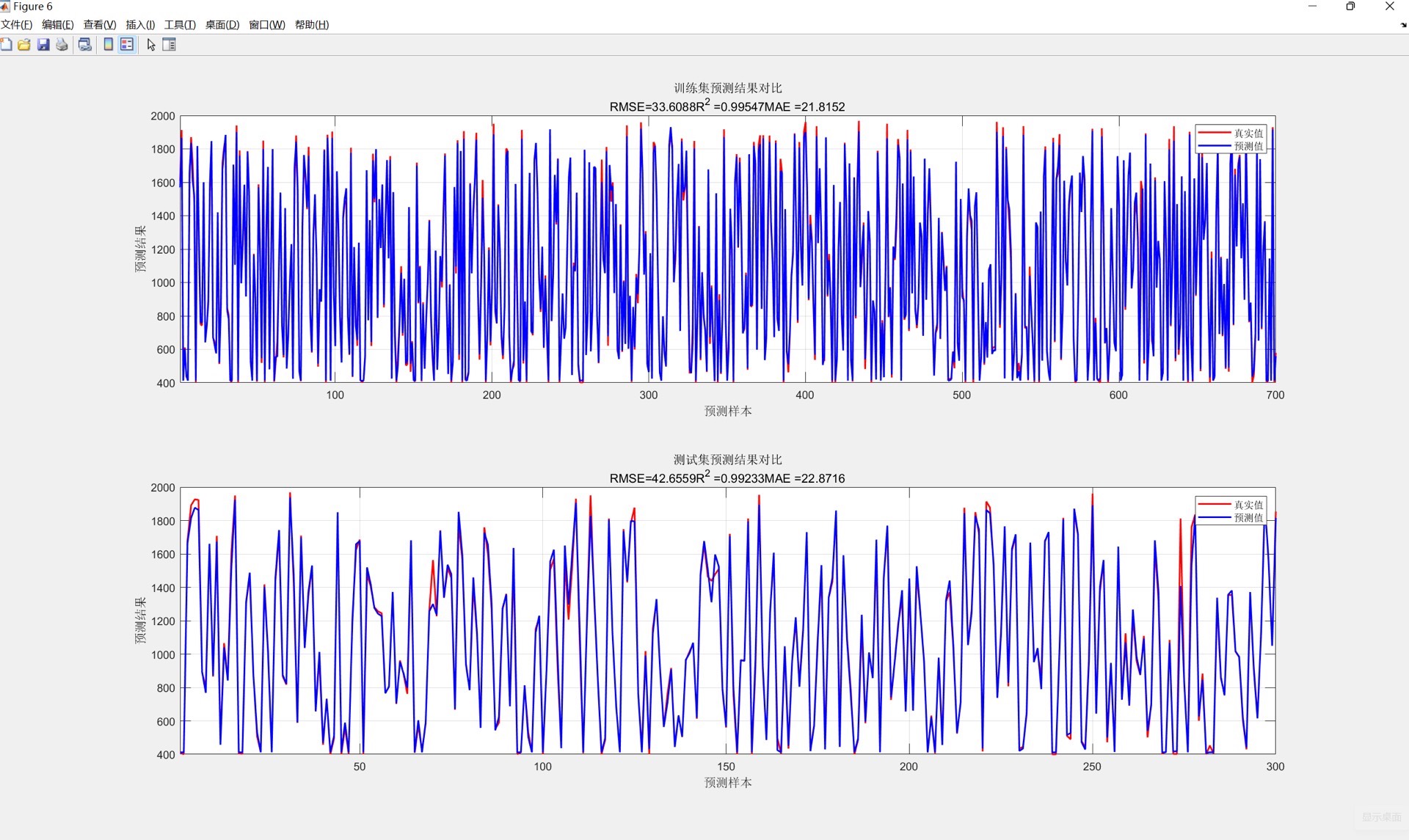1409x840 pixels.
Task: Save the figure using the floppy disk icon
Action: coord(43,45)
